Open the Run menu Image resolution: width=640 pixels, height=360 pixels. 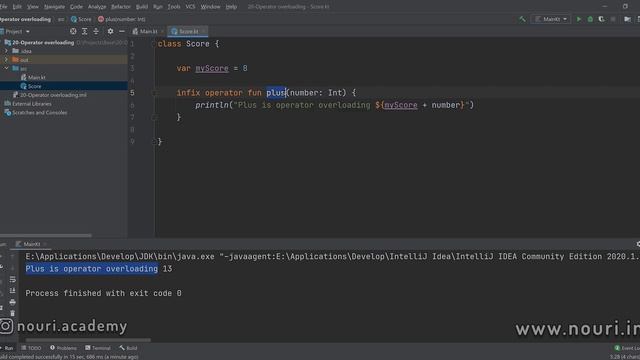coord(158,7)
